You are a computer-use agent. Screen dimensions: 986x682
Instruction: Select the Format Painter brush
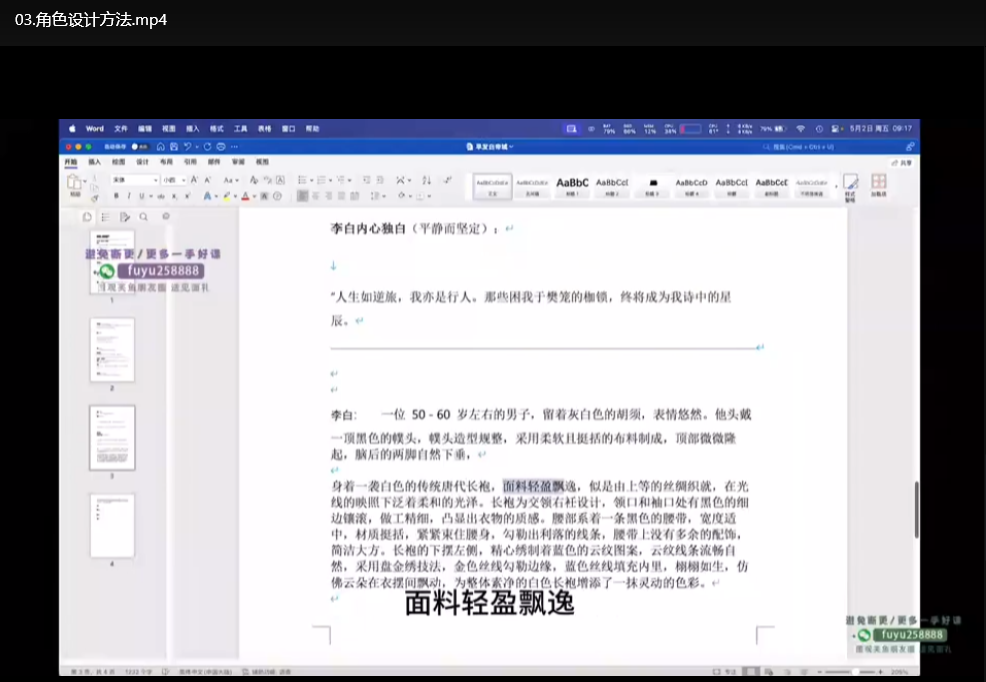pyautogui.click(x=95, y=199)
